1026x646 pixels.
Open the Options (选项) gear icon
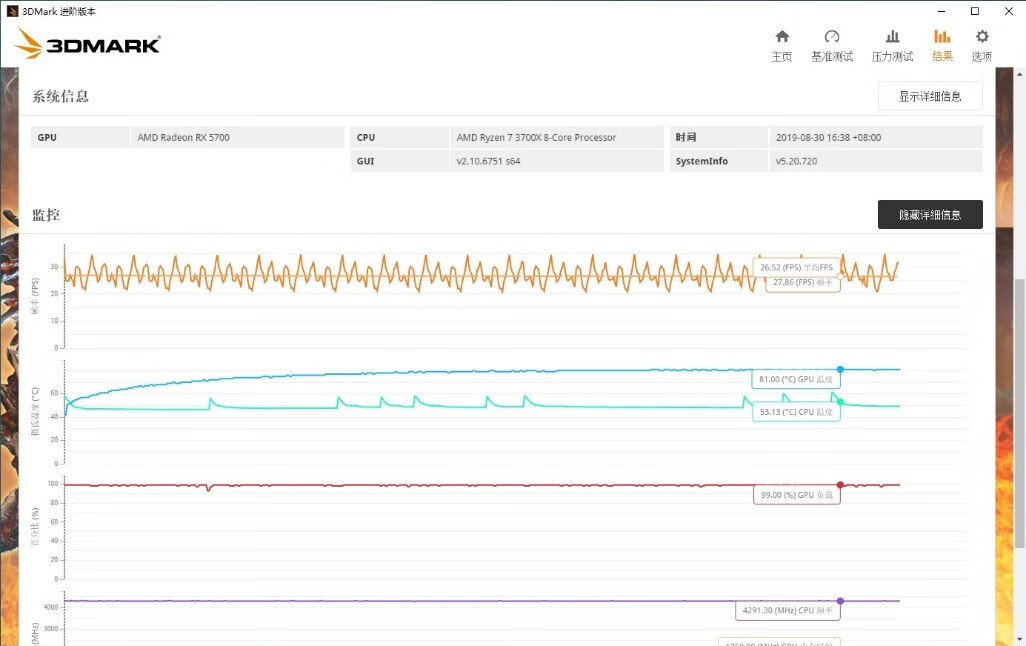point(982,37)
